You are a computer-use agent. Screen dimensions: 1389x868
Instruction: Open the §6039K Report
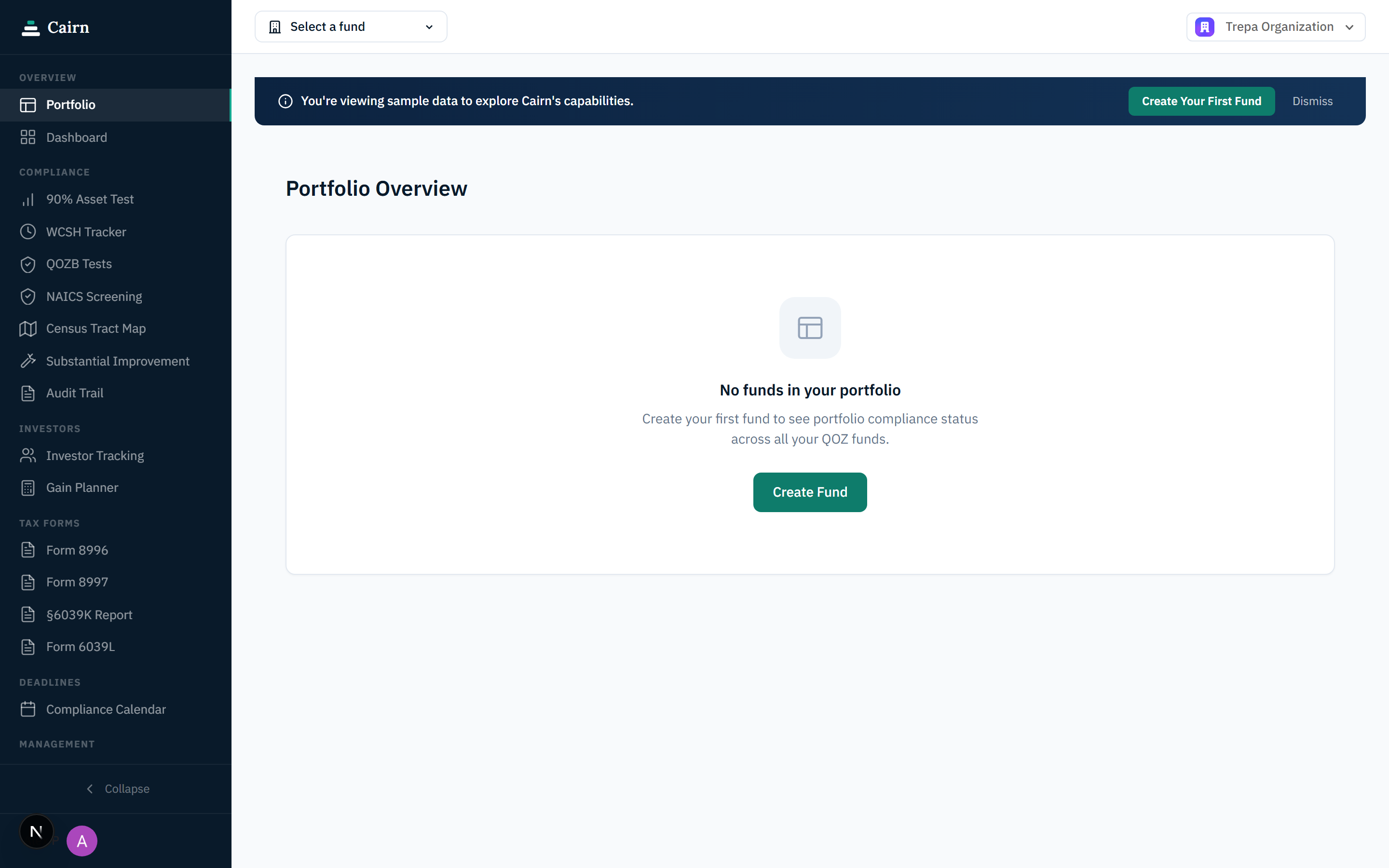115,615
